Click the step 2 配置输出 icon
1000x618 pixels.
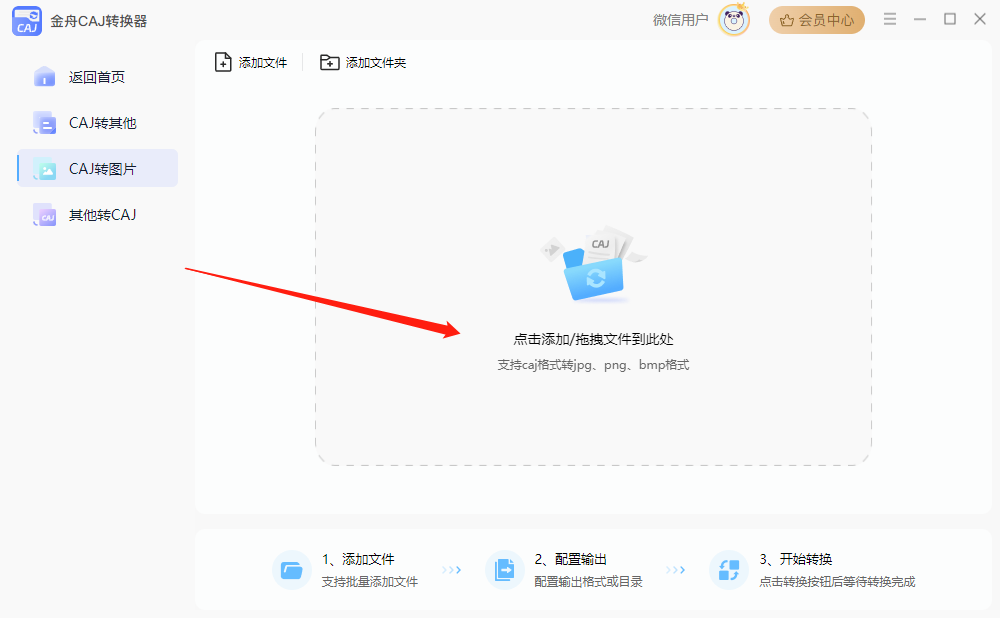pyautogui.click(x=504, y=570)
